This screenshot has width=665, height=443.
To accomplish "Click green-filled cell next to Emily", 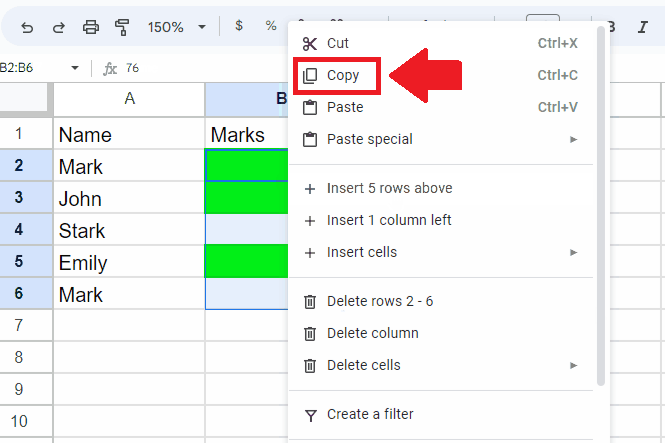I will pos(247,261).
